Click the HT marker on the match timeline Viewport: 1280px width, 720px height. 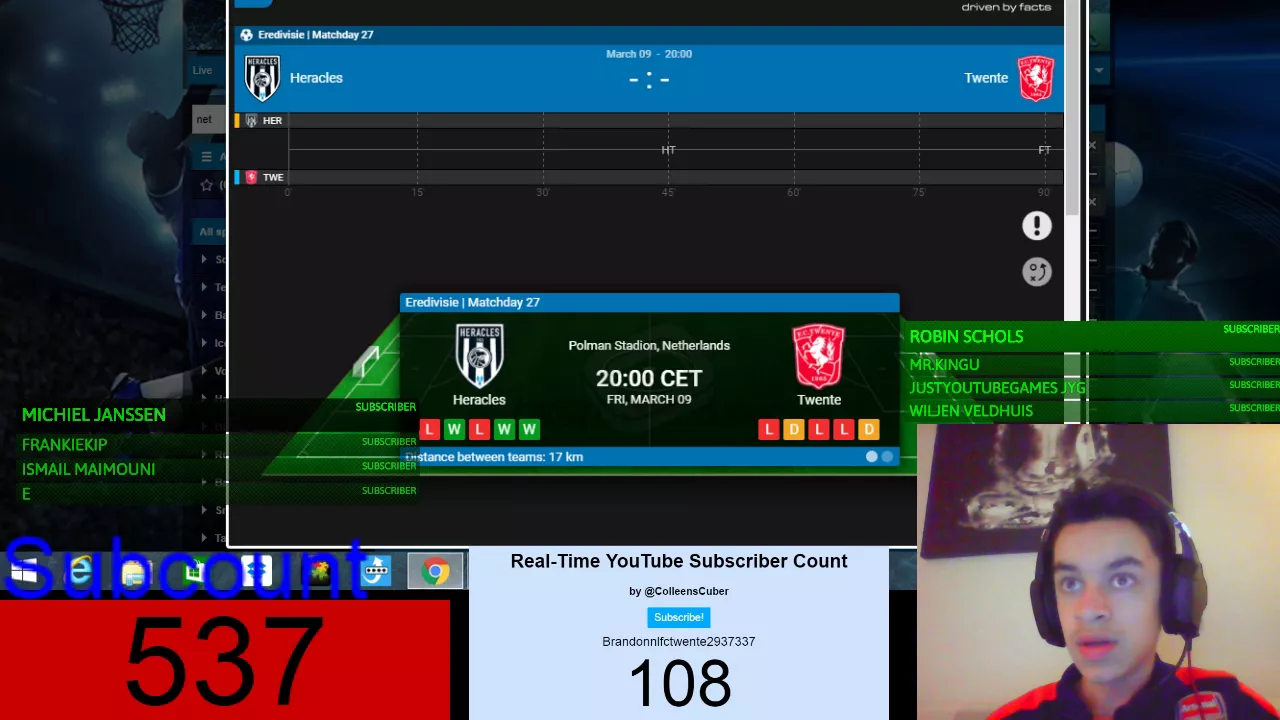[668, 150]
